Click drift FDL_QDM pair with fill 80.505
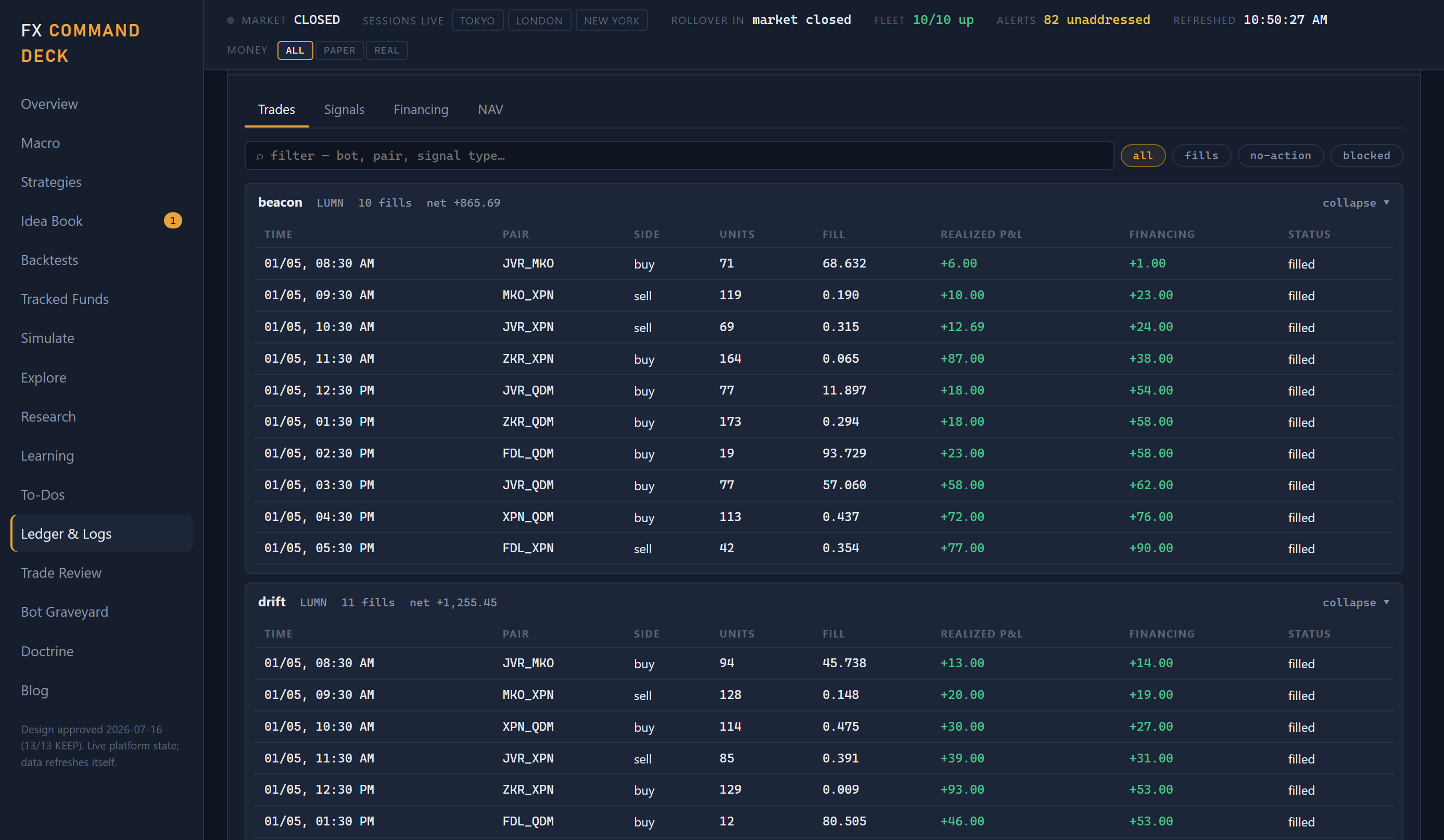 click(x=528, y=822)
